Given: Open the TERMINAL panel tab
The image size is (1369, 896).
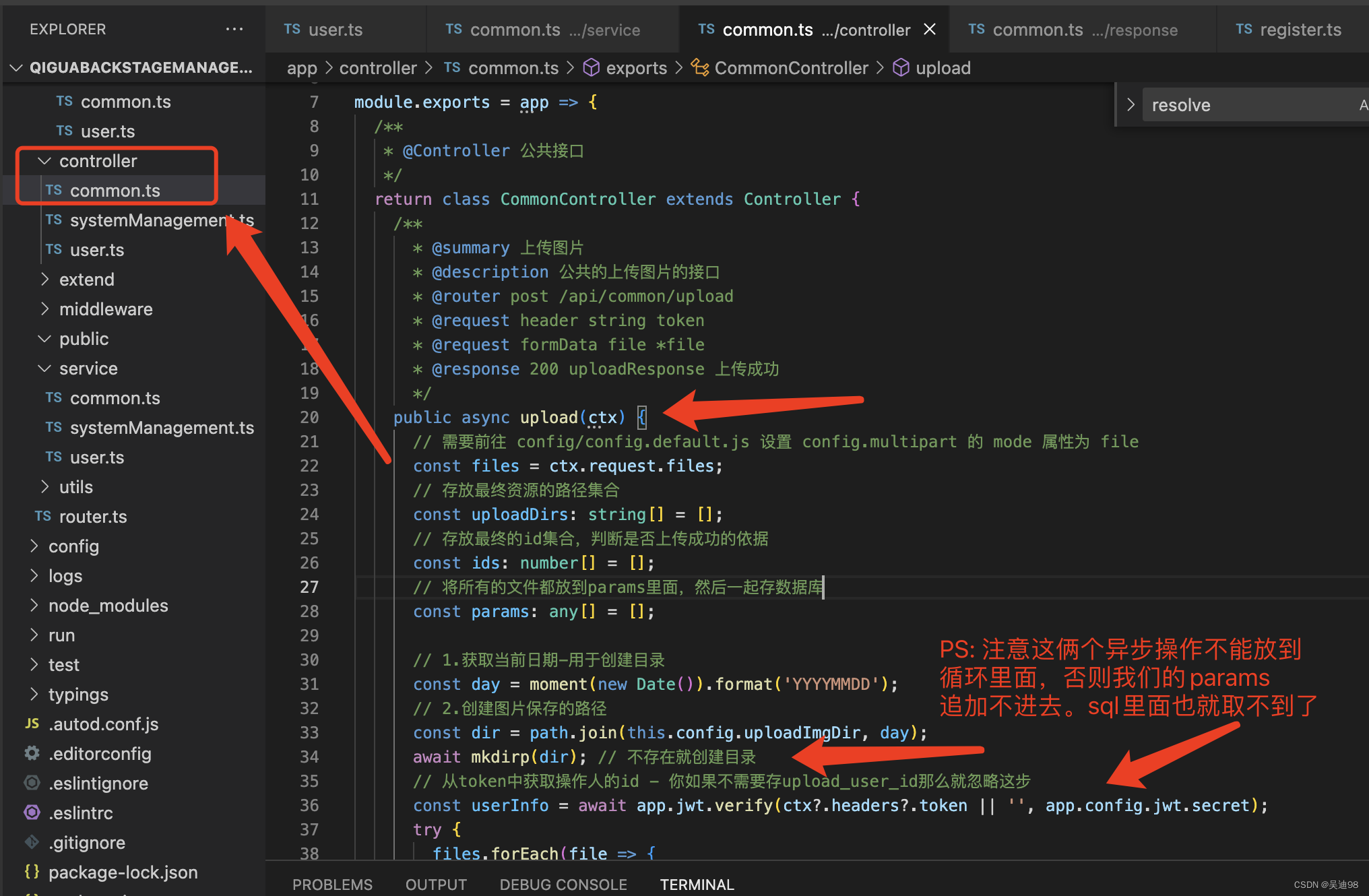Looking at the screenshot, I should click(697, 884).
